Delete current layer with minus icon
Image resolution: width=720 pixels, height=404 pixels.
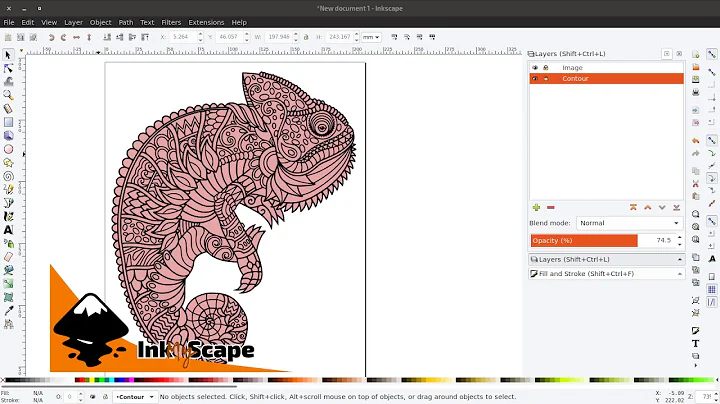(x=551, y=208)
